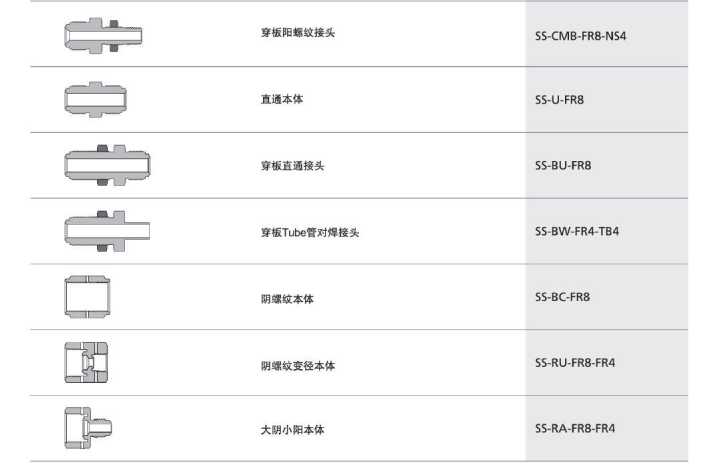Click the 穿板阳螺纹接头 fitting diagram
This screenshot has width=704, height=475.
click(x=103, y=36)
